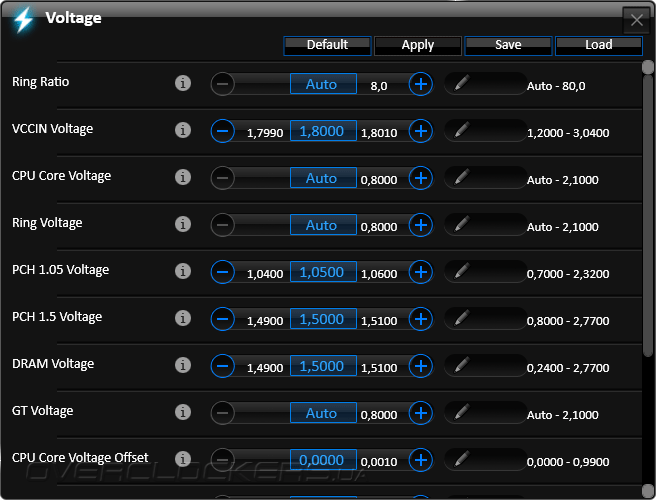Click the 1,0400 value for PCH 1.05
The image size is (656, 500).
265,274
